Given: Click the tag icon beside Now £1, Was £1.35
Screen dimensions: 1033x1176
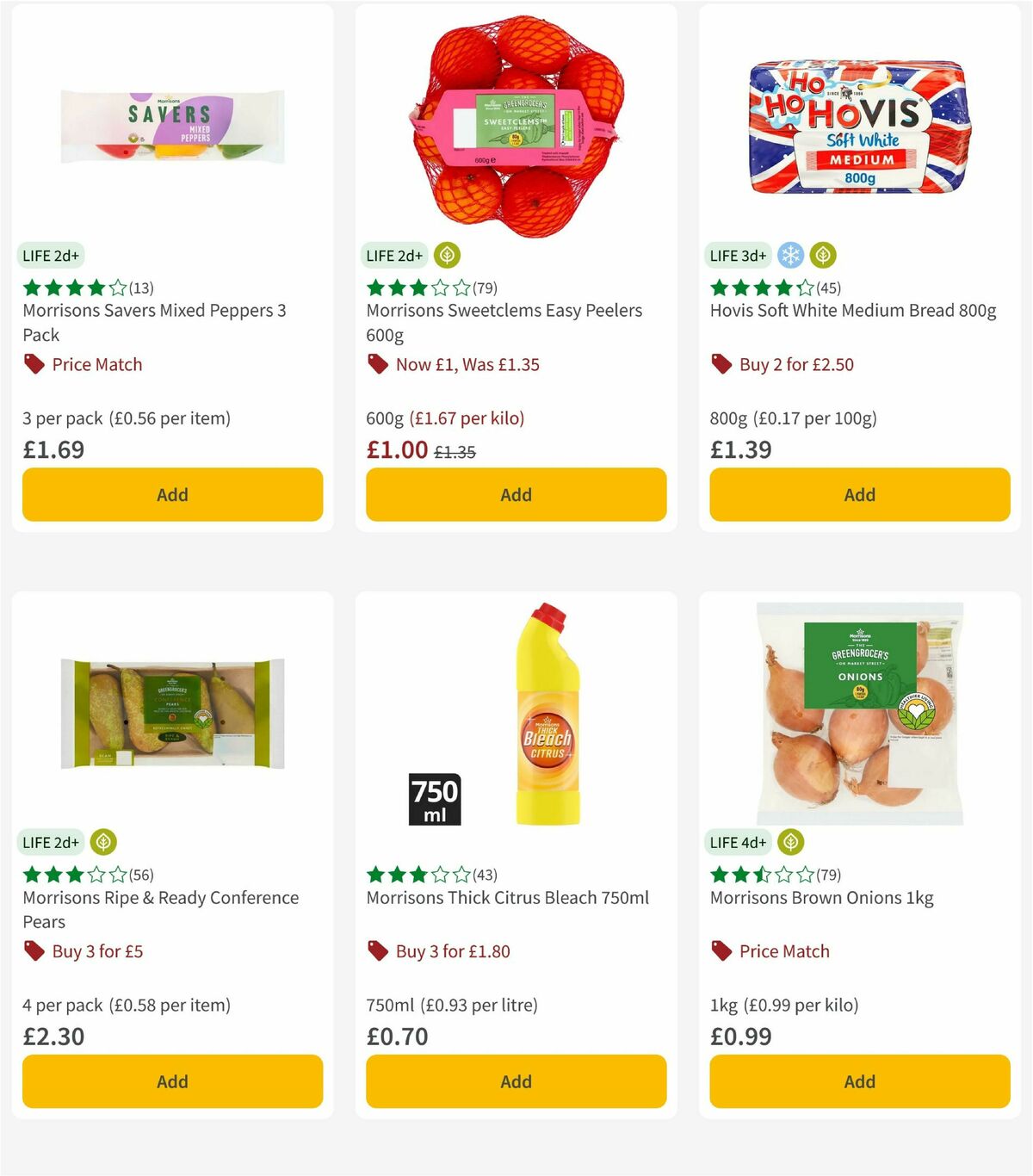Looking at the screenshot, I should tap(376, 364).
